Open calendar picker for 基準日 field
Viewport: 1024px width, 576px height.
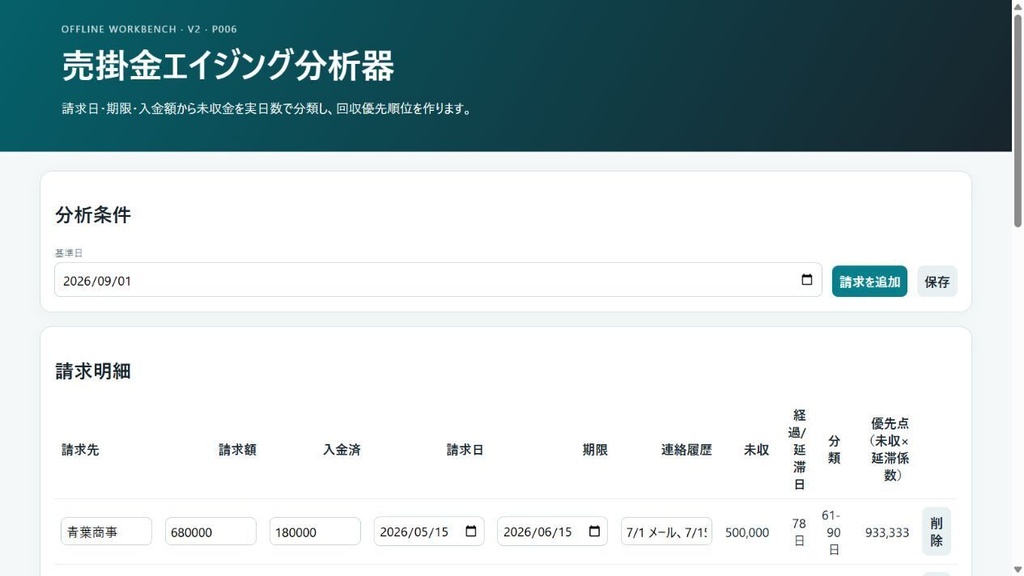click(x=807, y=280)
